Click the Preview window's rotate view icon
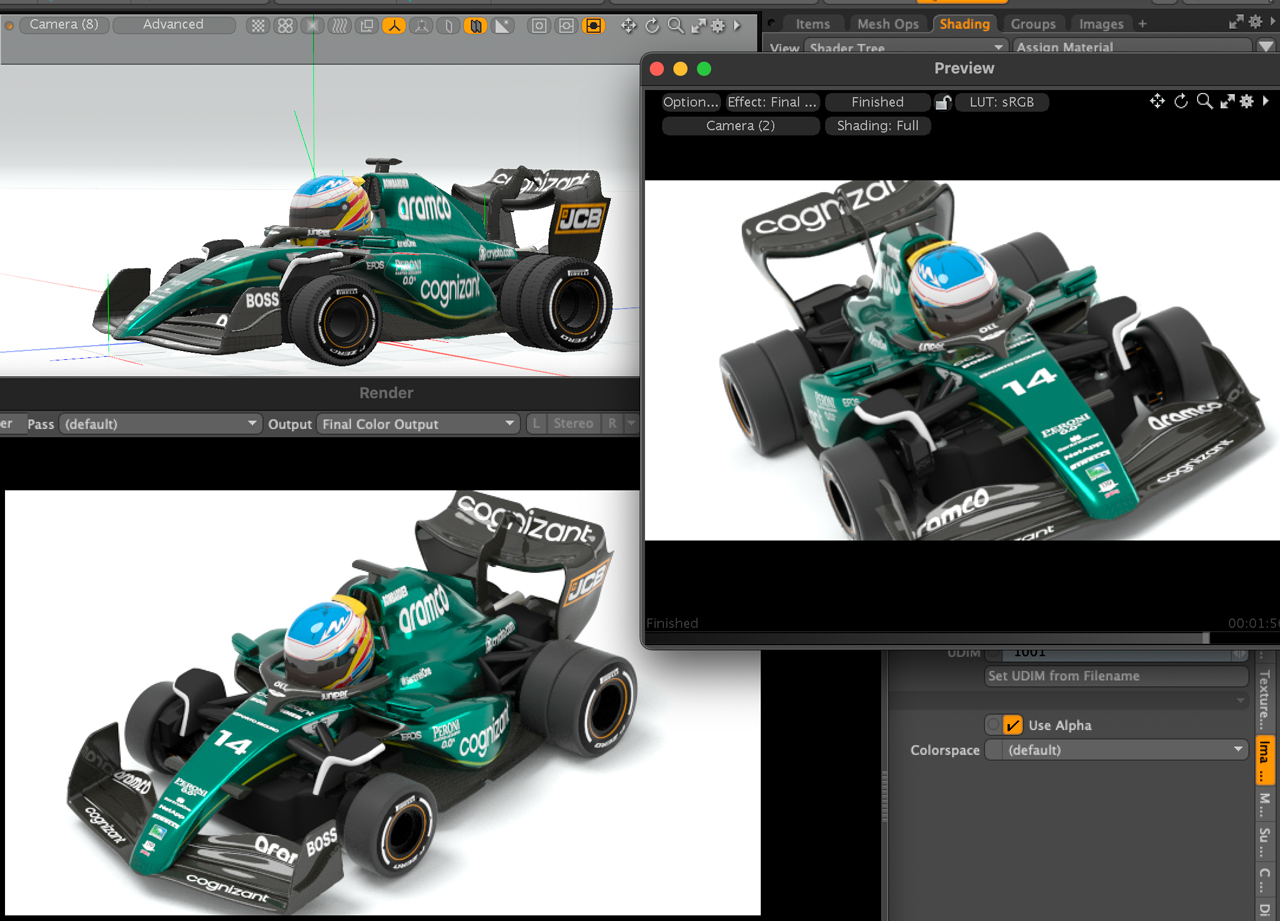This screenshot has width=1280, height=921. click(x=1181, y=101)
